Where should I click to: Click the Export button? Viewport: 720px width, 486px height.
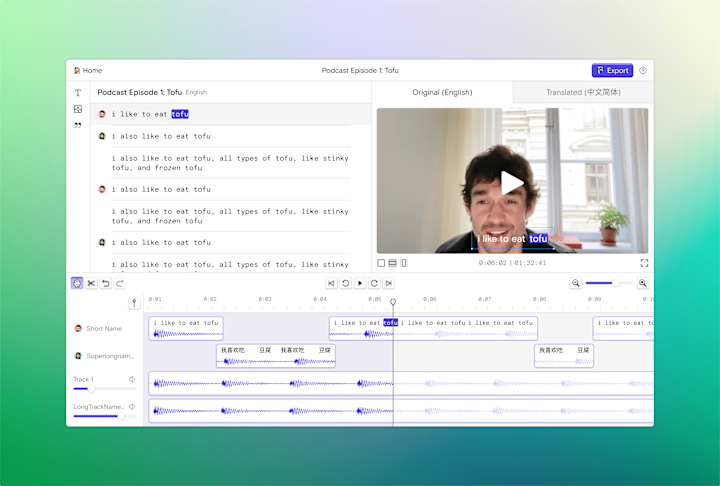point(612,70)
